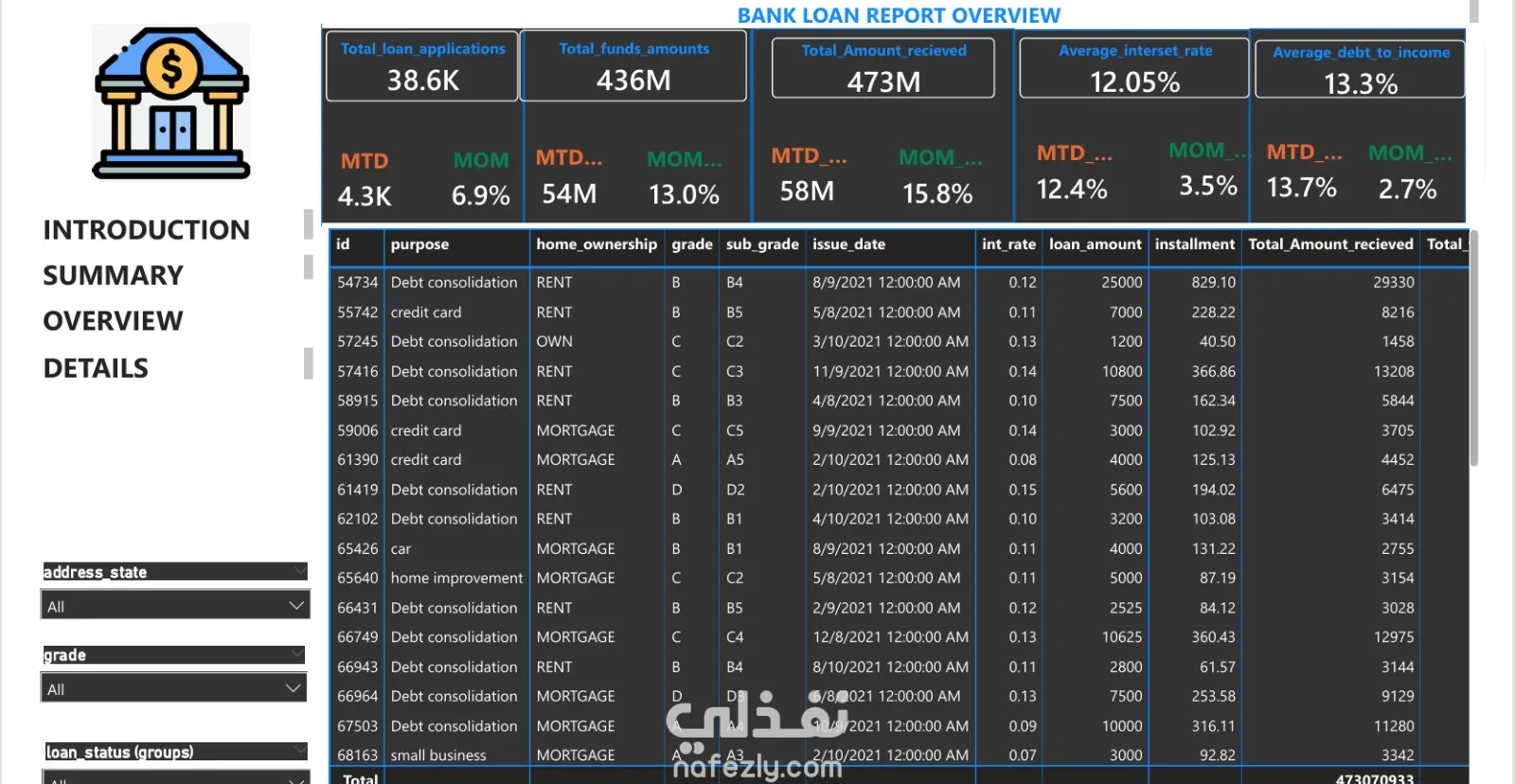Click the BANK LOAN REPORT OVERVIEW title

point(899,15)
